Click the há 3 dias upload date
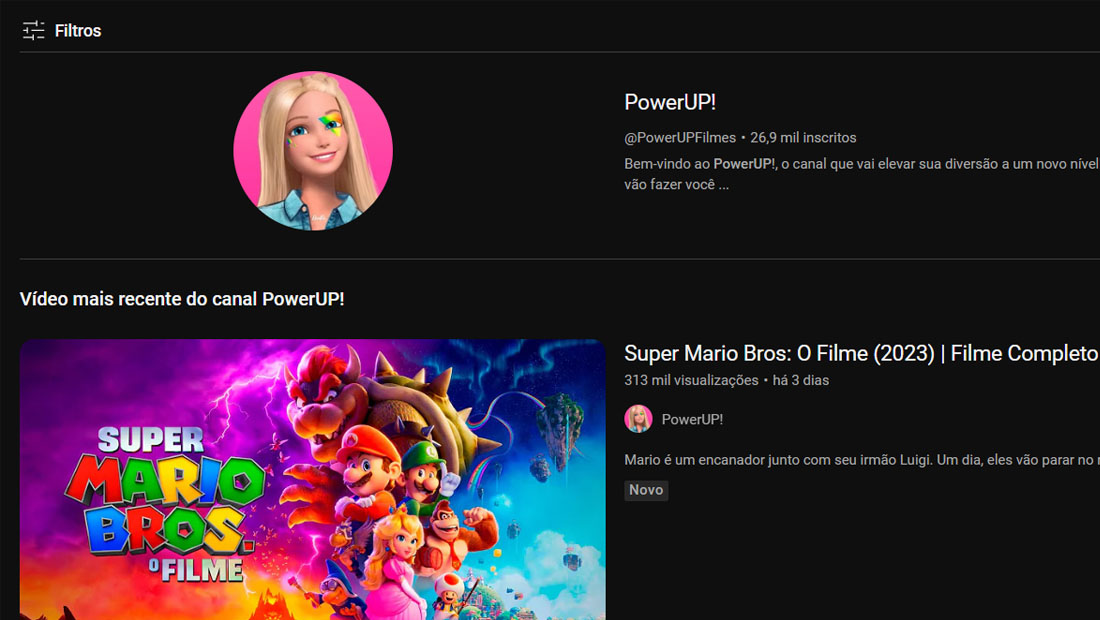 tap(800, 380)
